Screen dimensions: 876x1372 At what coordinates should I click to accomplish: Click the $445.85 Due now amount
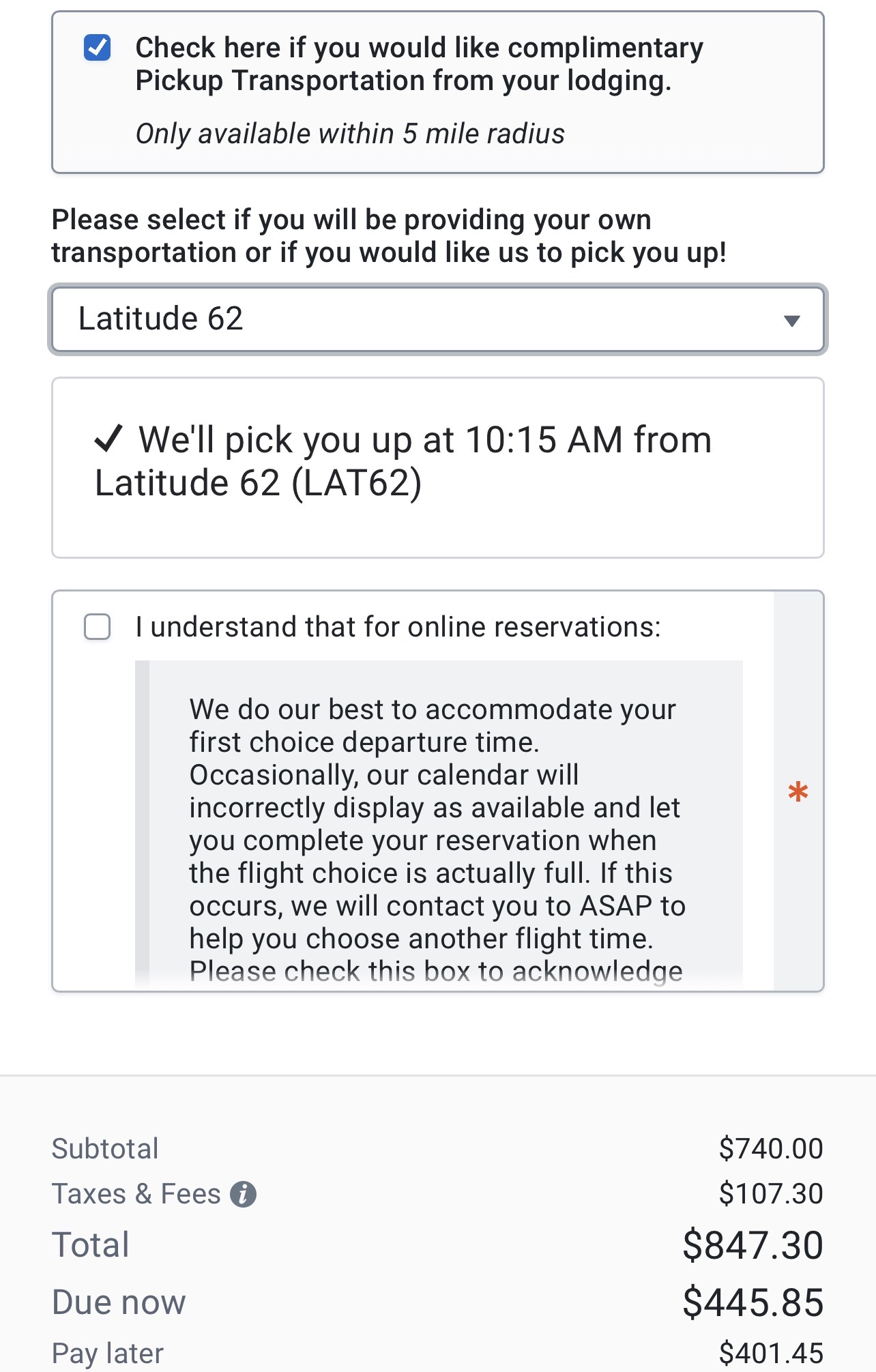click(753, 1302)
